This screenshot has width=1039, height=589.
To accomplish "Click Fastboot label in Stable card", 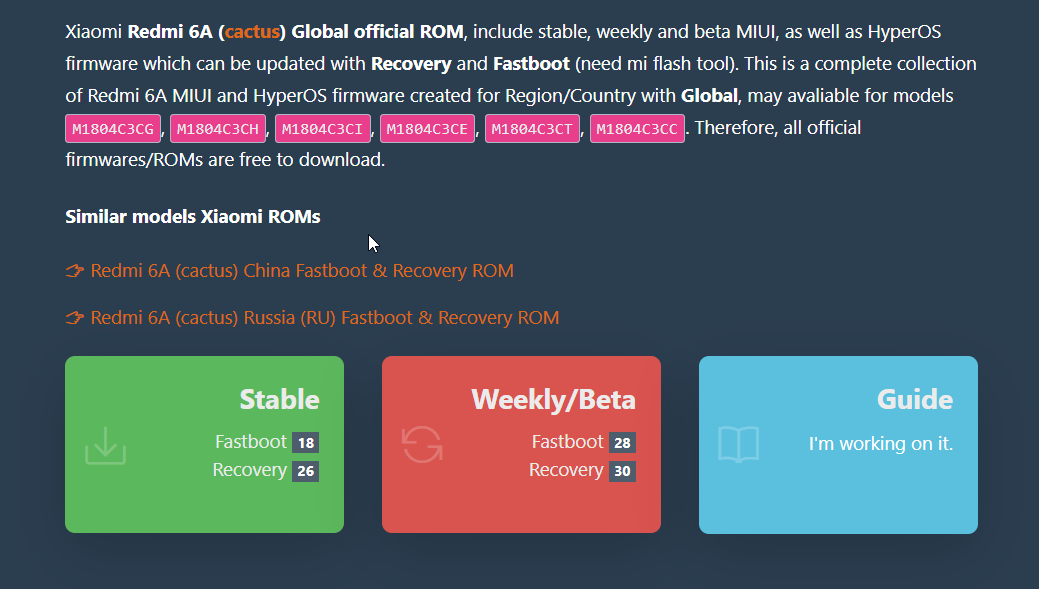I will 251,442.
